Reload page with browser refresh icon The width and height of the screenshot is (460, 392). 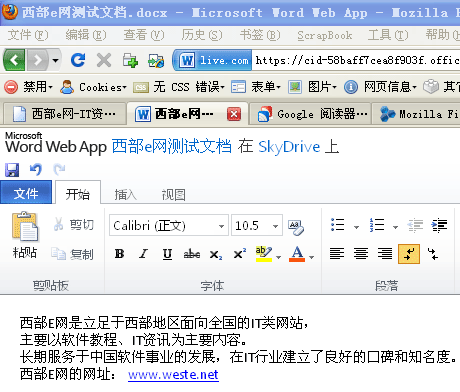point(78,60)
